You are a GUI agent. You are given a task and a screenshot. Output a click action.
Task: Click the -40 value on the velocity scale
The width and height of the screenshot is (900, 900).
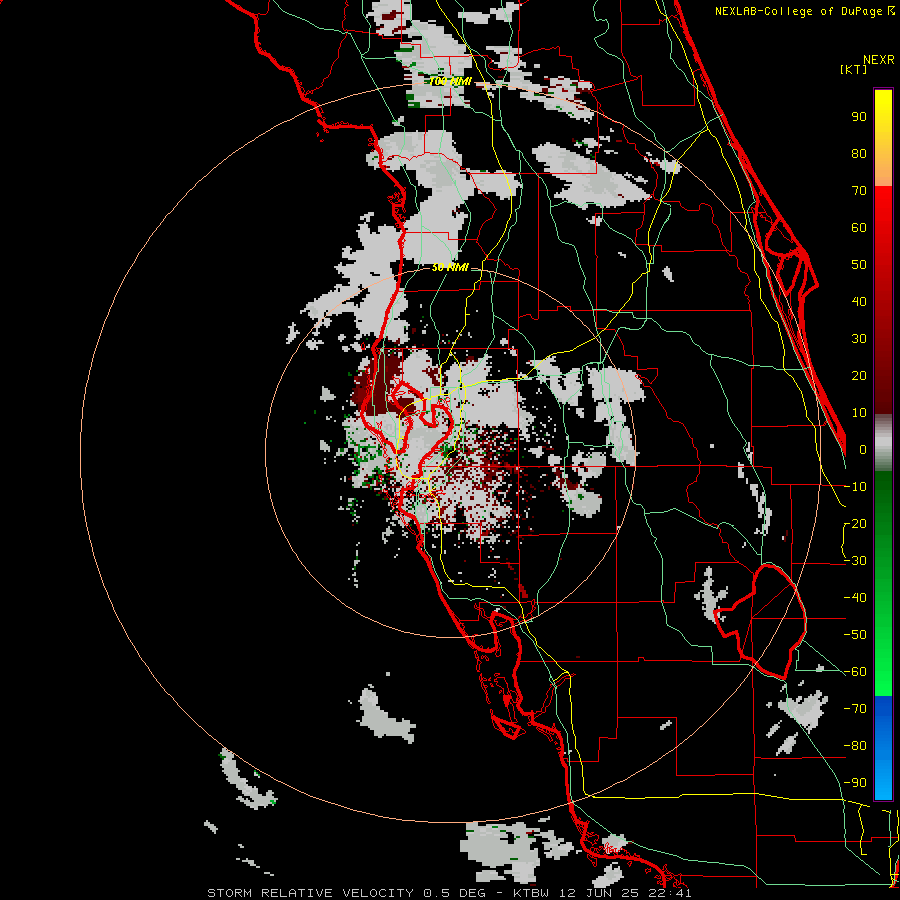tap(855, 598)
